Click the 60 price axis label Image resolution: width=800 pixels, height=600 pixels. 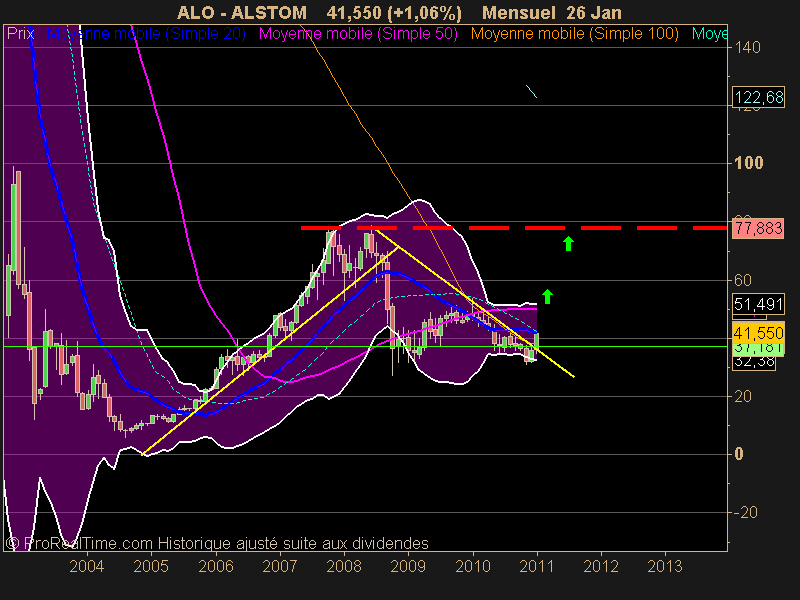[x=743, y=280]
